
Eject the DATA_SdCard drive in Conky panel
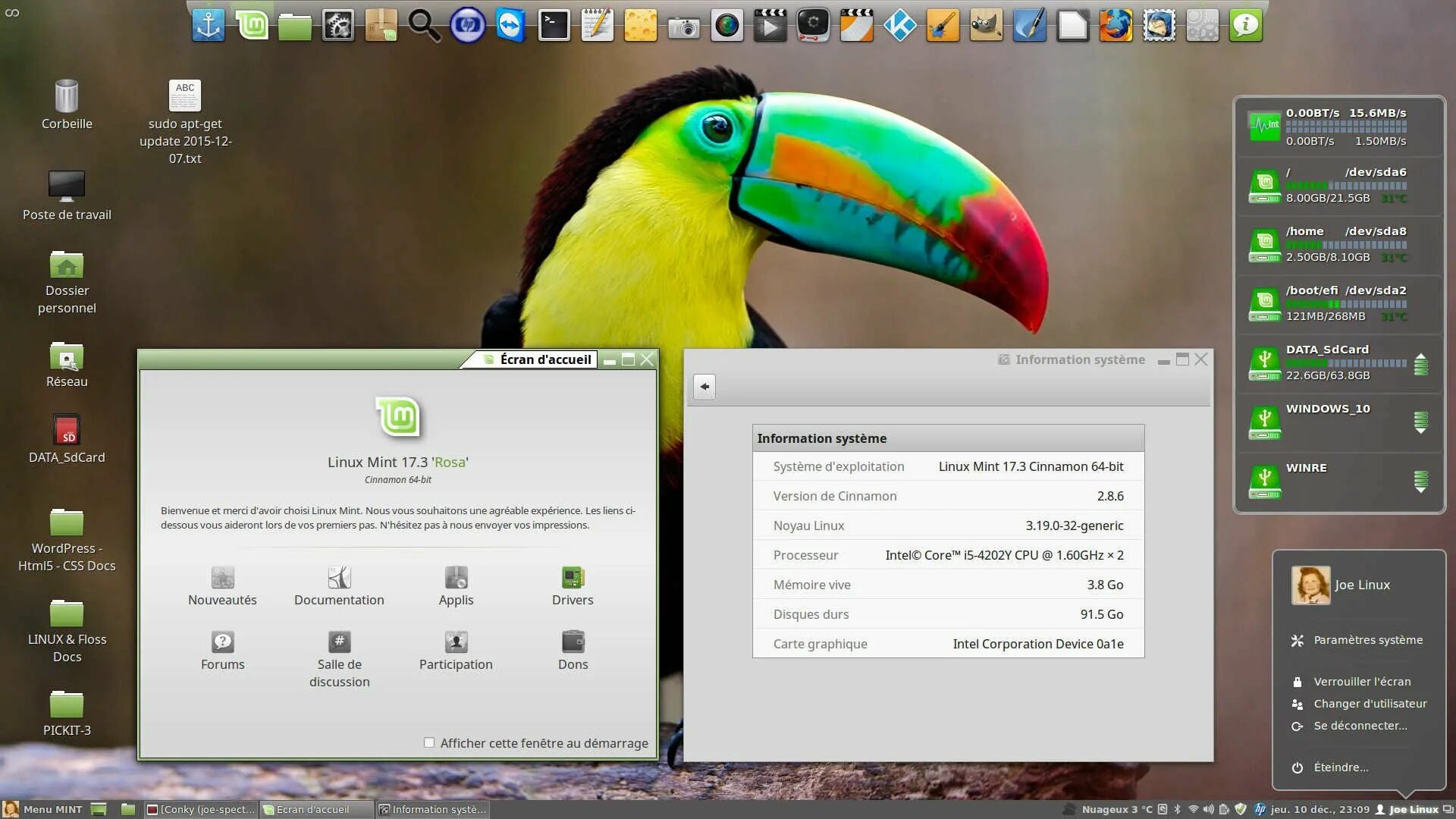point(1420,364)
